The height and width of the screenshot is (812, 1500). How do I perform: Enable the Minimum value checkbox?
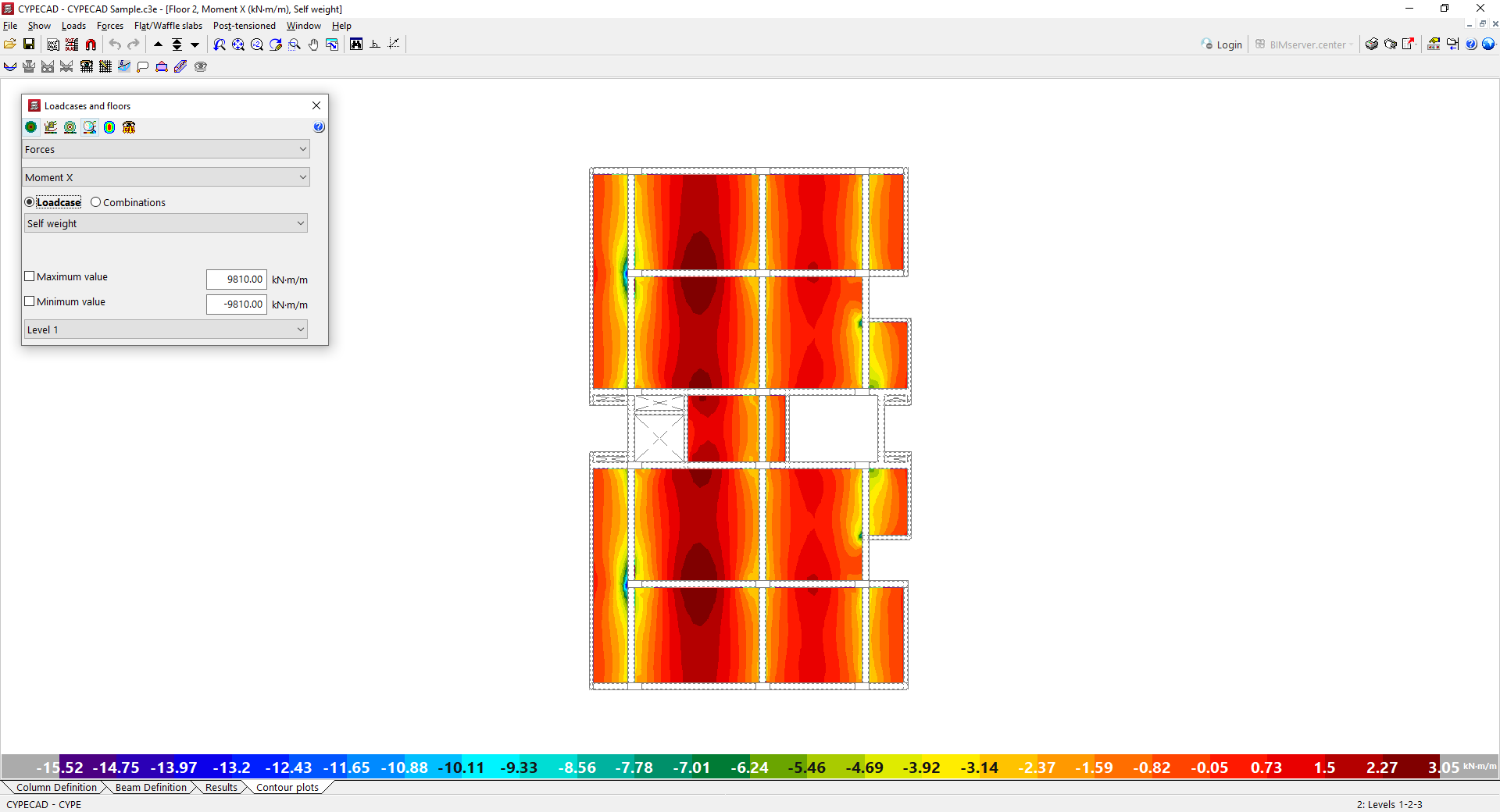pos(30,301)
